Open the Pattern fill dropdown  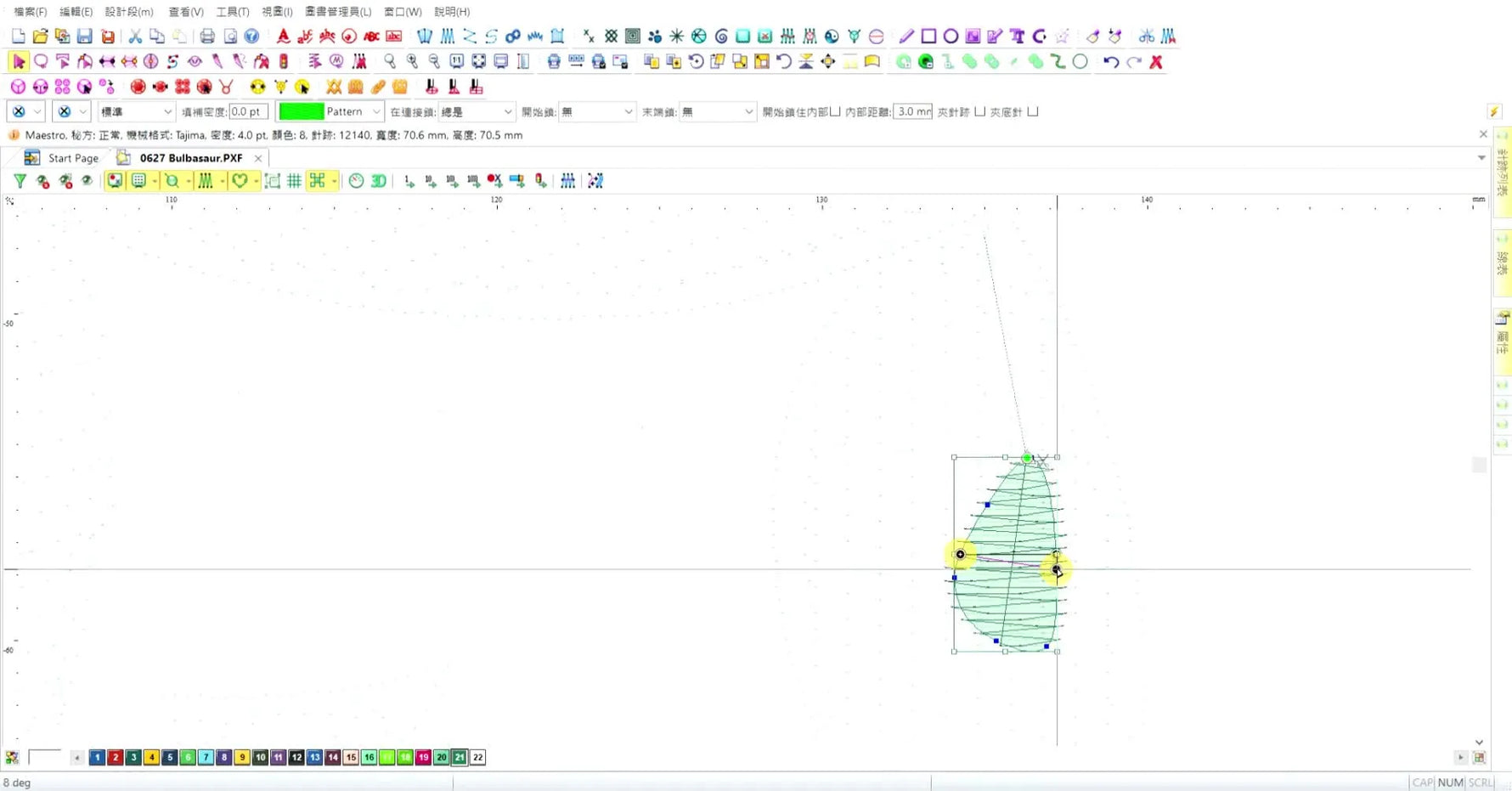[330, 111]
